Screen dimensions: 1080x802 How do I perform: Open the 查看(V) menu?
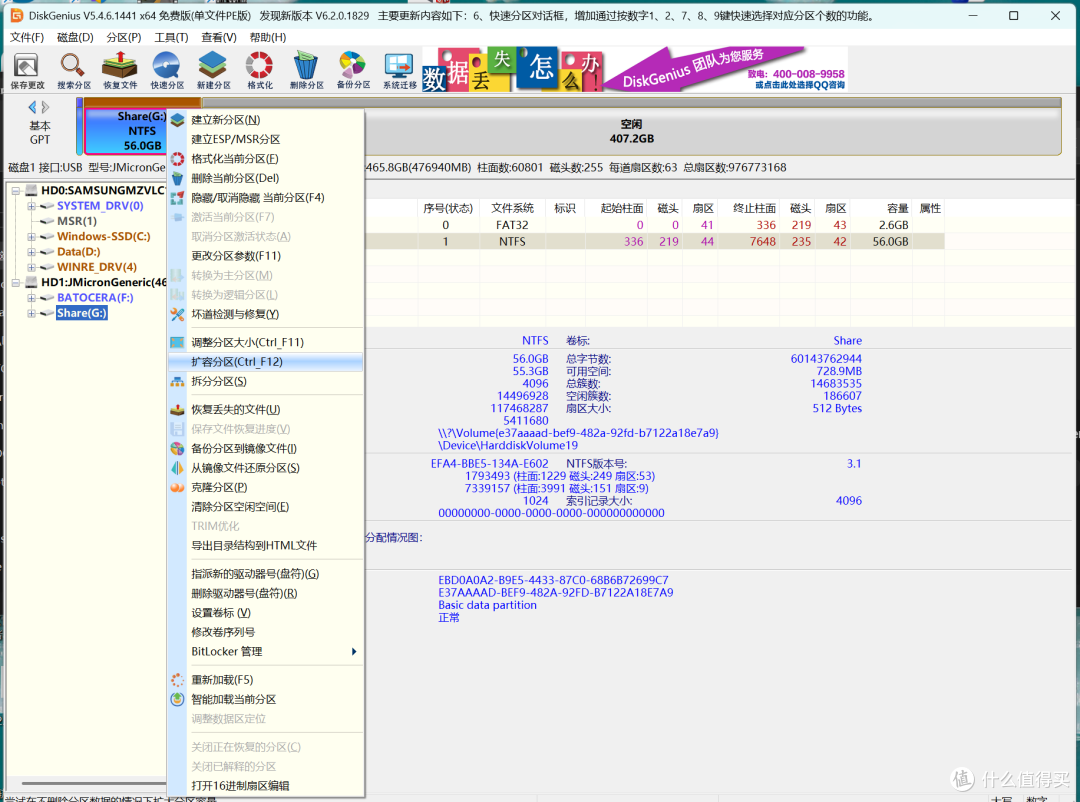[x=219, y=37]
